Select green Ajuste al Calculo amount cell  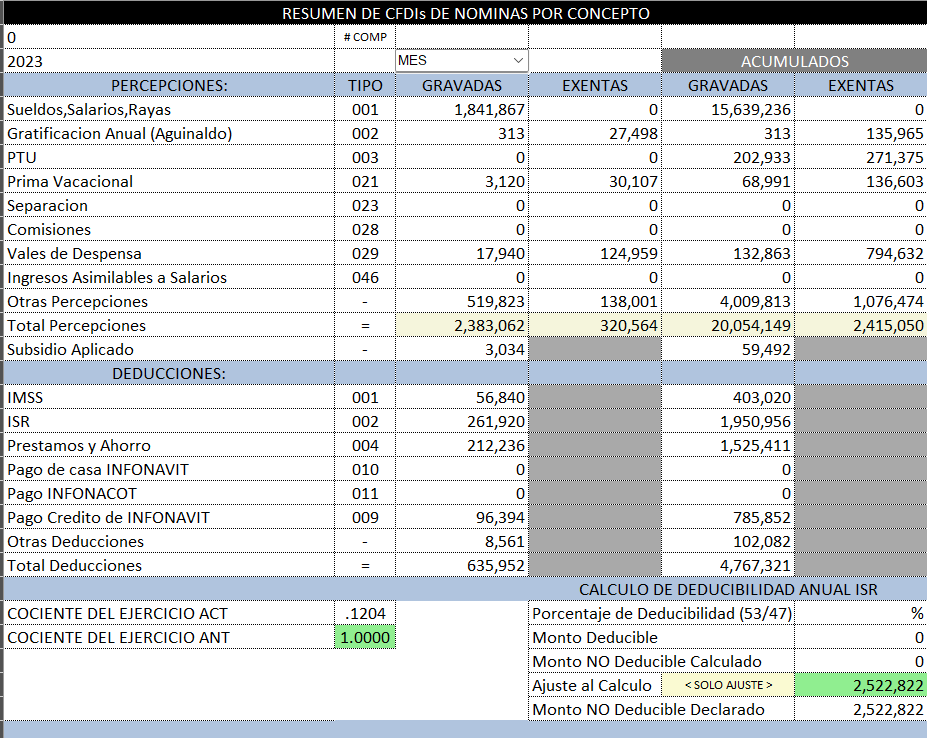tap(860, 685)
